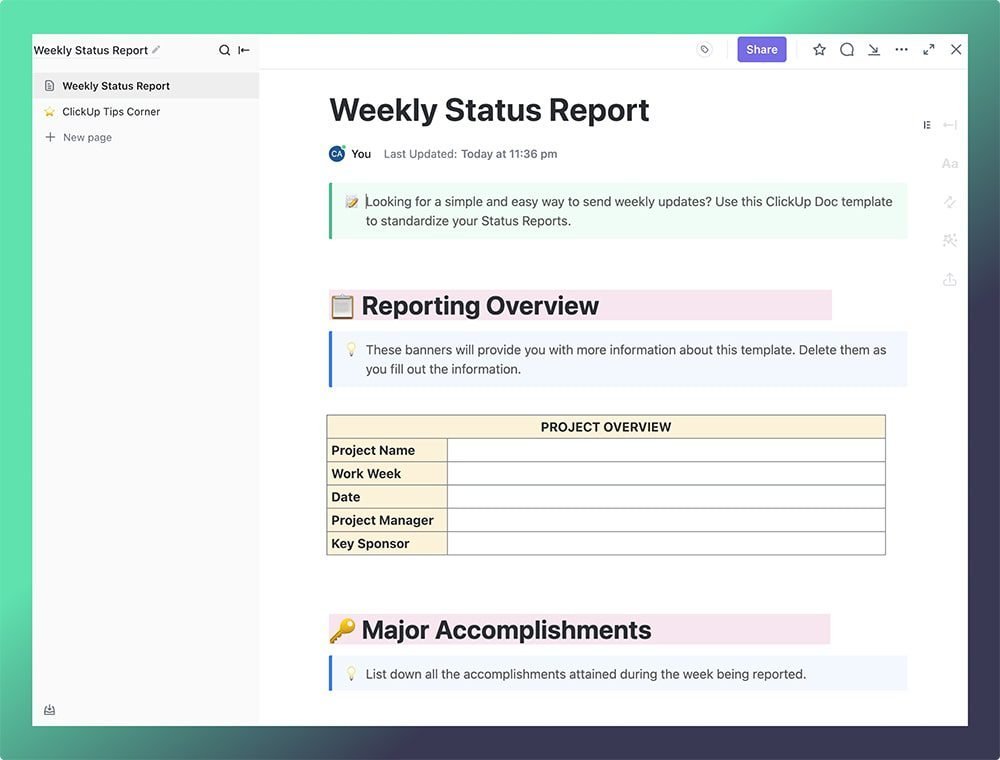Expand the doc to full screen

(x=927, y=49)
